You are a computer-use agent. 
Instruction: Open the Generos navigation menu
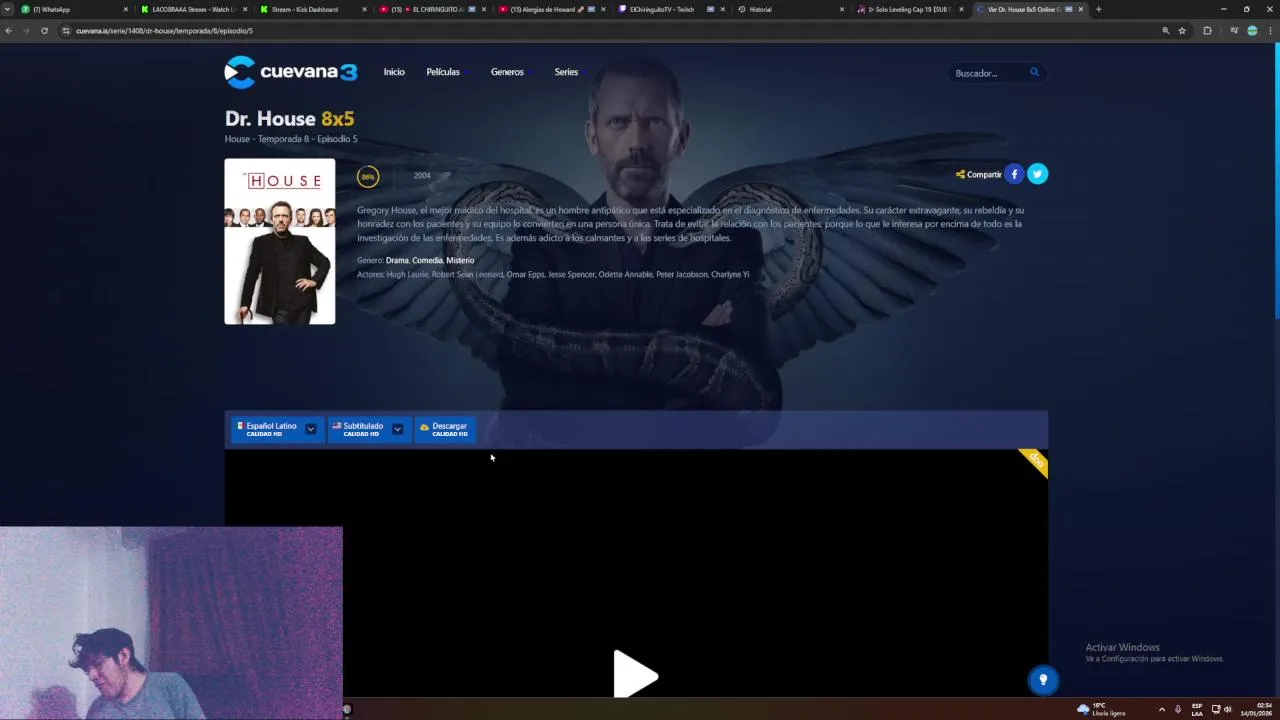click(x=507, y=72)
